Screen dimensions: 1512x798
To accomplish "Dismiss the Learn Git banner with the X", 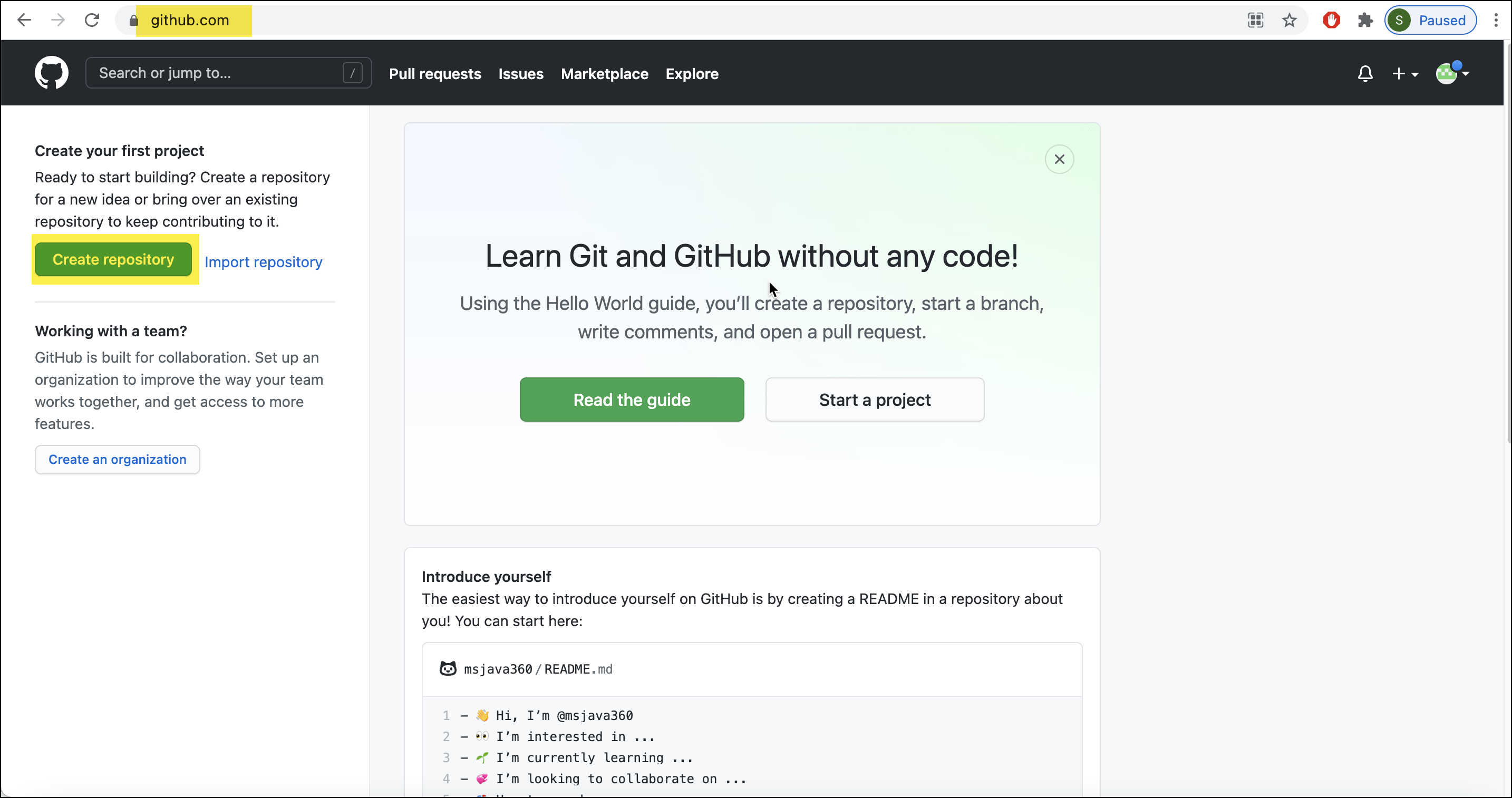I will point(1059,160).
